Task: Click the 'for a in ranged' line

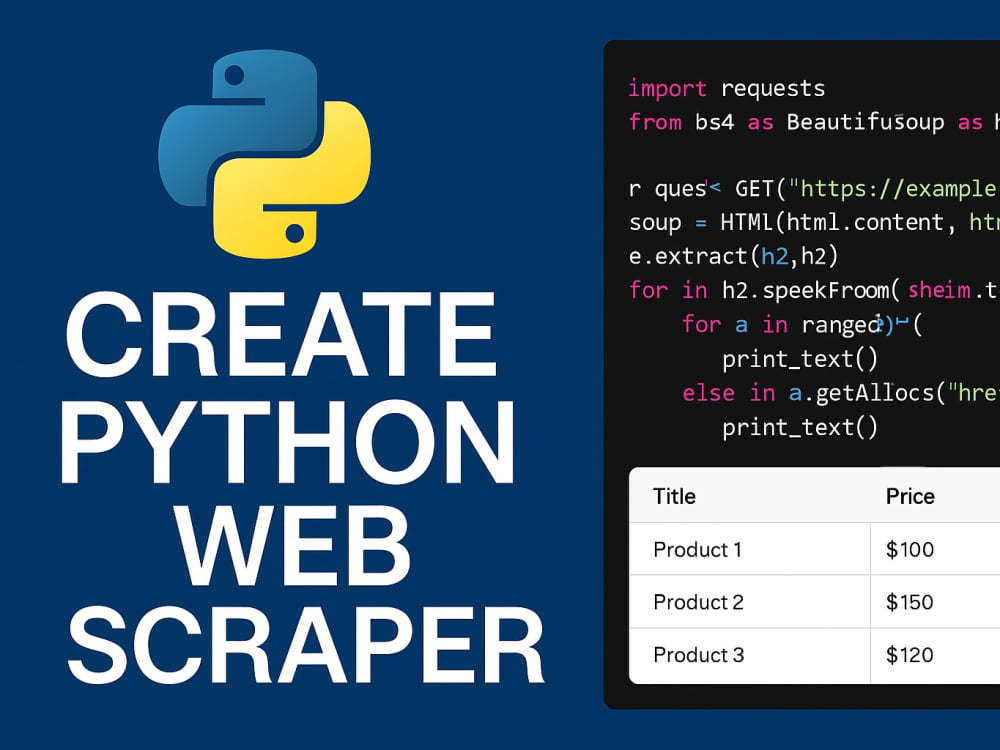Action: pyautogui.click(x=802, y=325)
